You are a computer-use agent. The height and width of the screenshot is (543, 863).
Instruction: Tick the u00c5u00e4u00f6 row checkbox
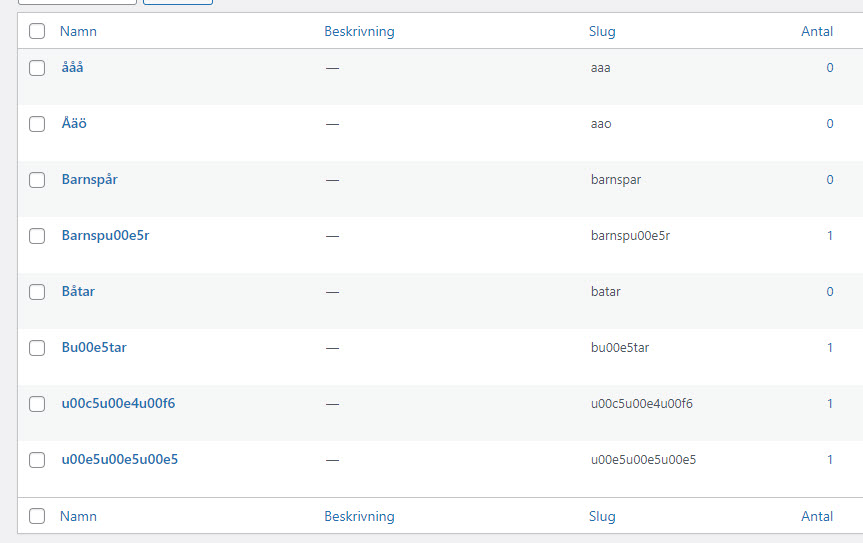[x=37, y=404]
